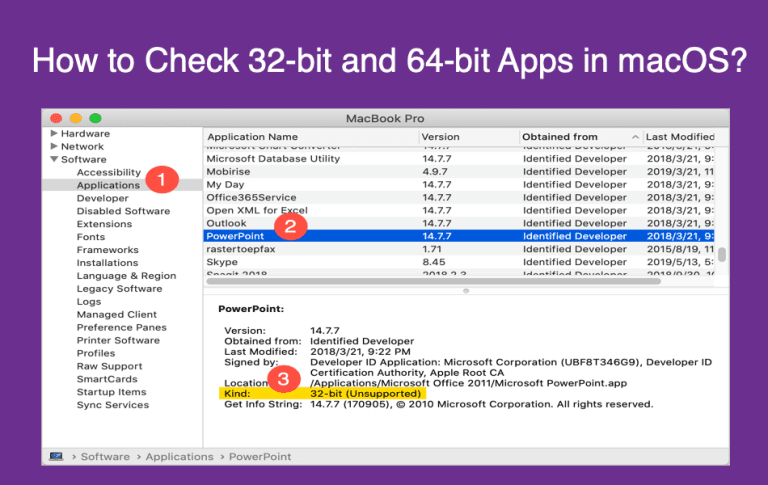Screen dimensions: 768x485
Task: Sort by Last Modified column header
Action: 679,137
